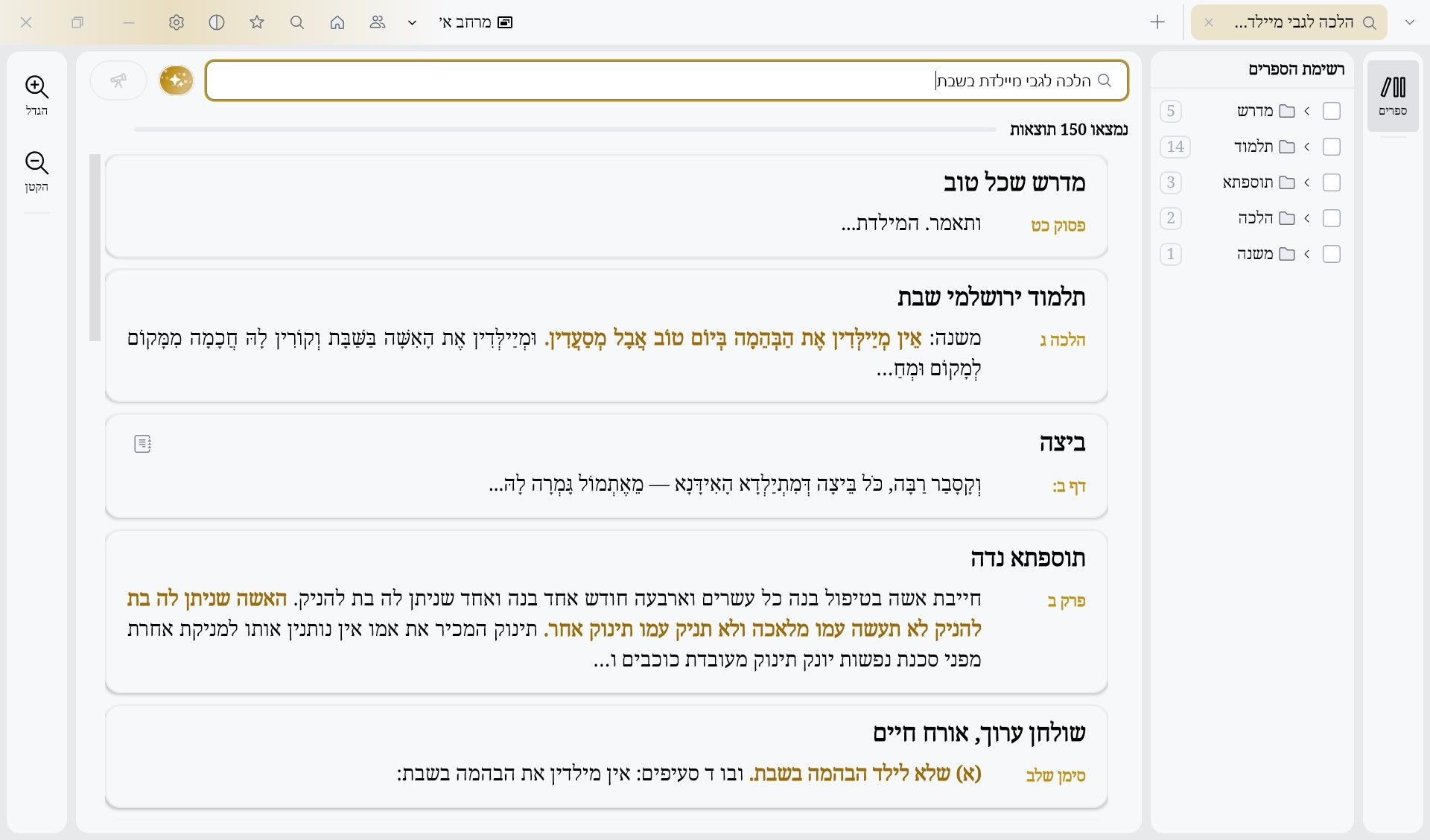This screenshot has width=1430, height=840.
Task: Check the תלמוד category checkbox
Action: [1332, 147]
